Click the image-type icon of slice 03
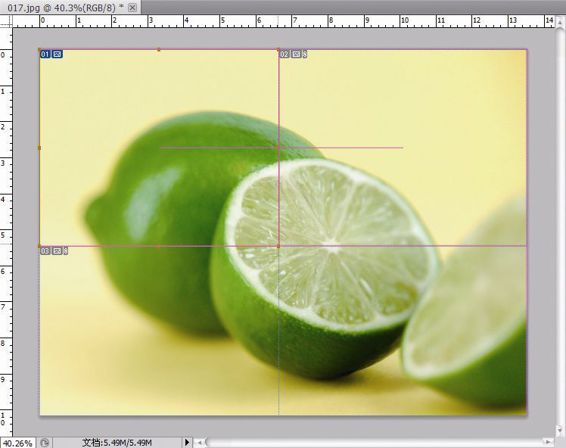 (x=57, y=251)
